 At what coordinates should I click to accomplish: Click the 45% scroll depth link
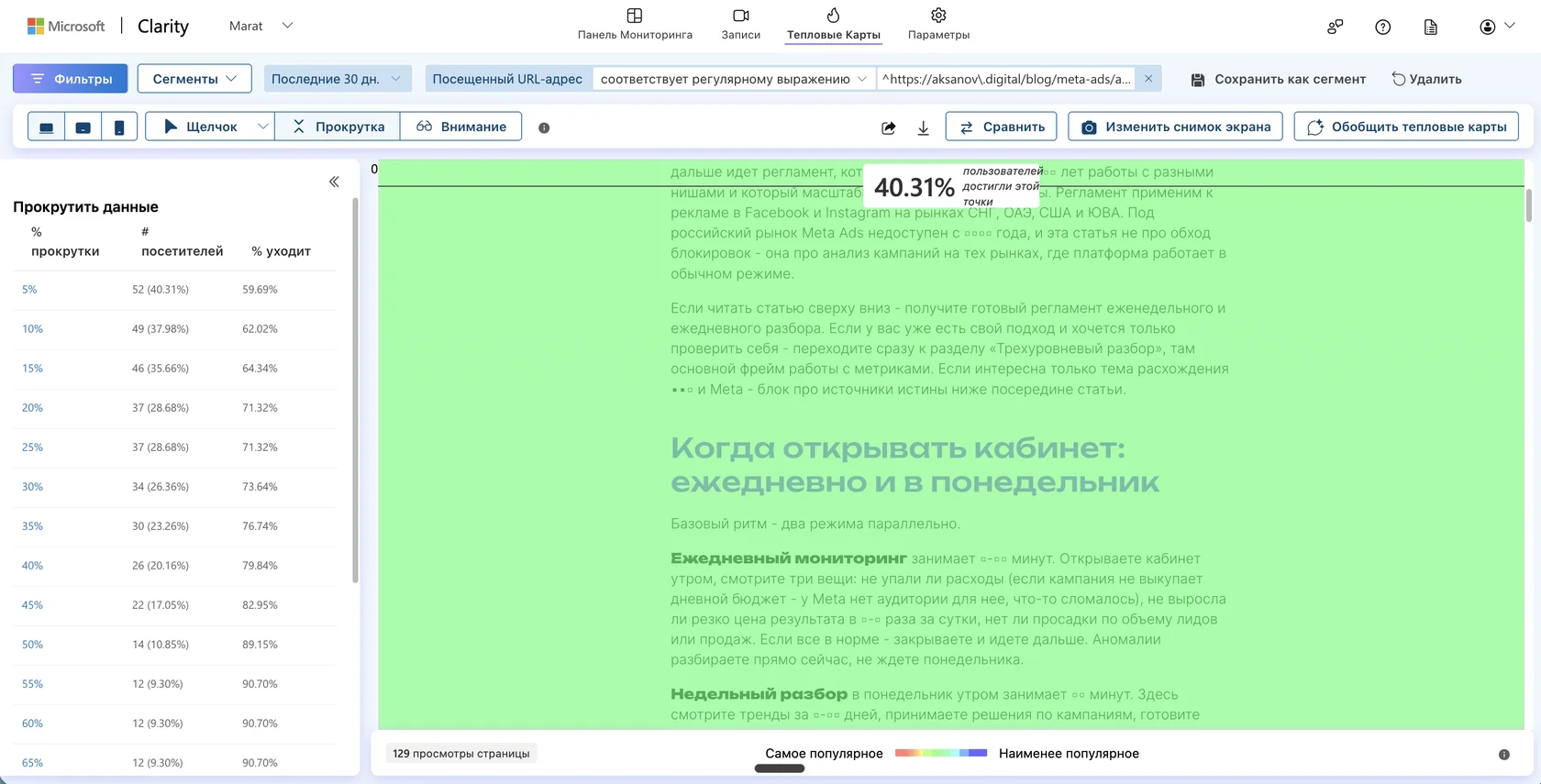32,605
